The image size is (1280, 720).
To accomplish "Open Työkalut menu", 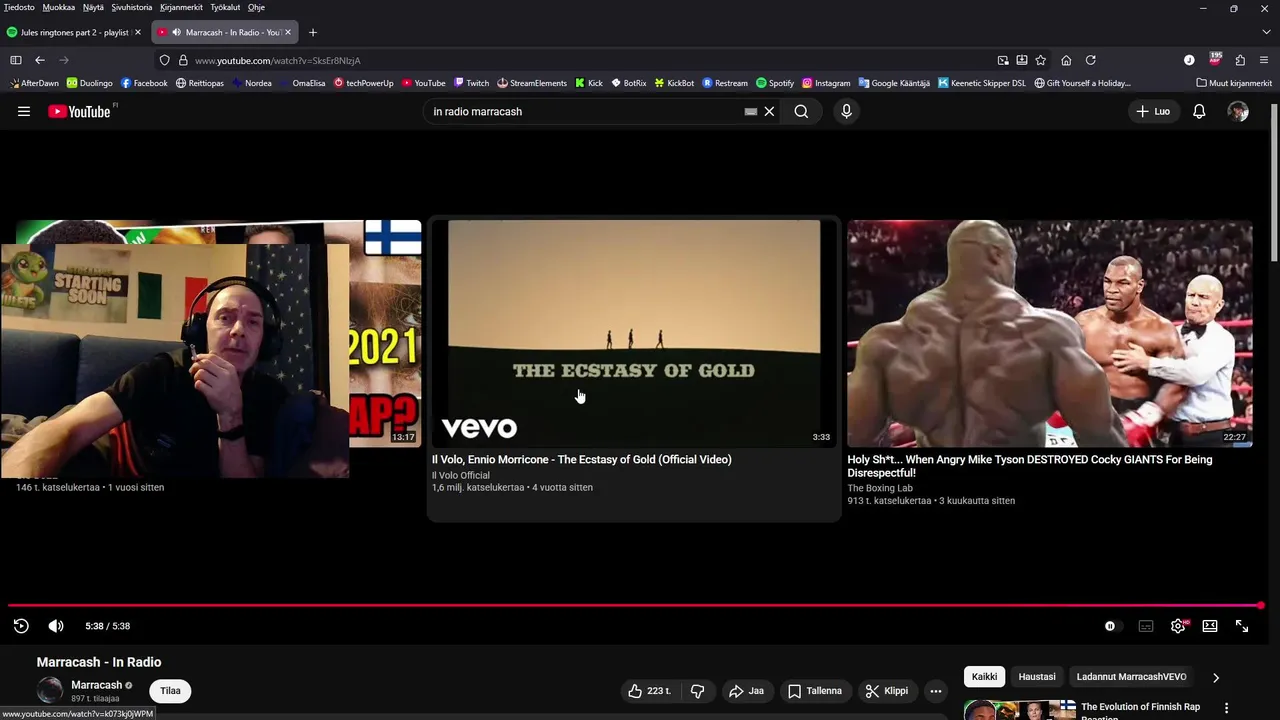I will point(225,7).
